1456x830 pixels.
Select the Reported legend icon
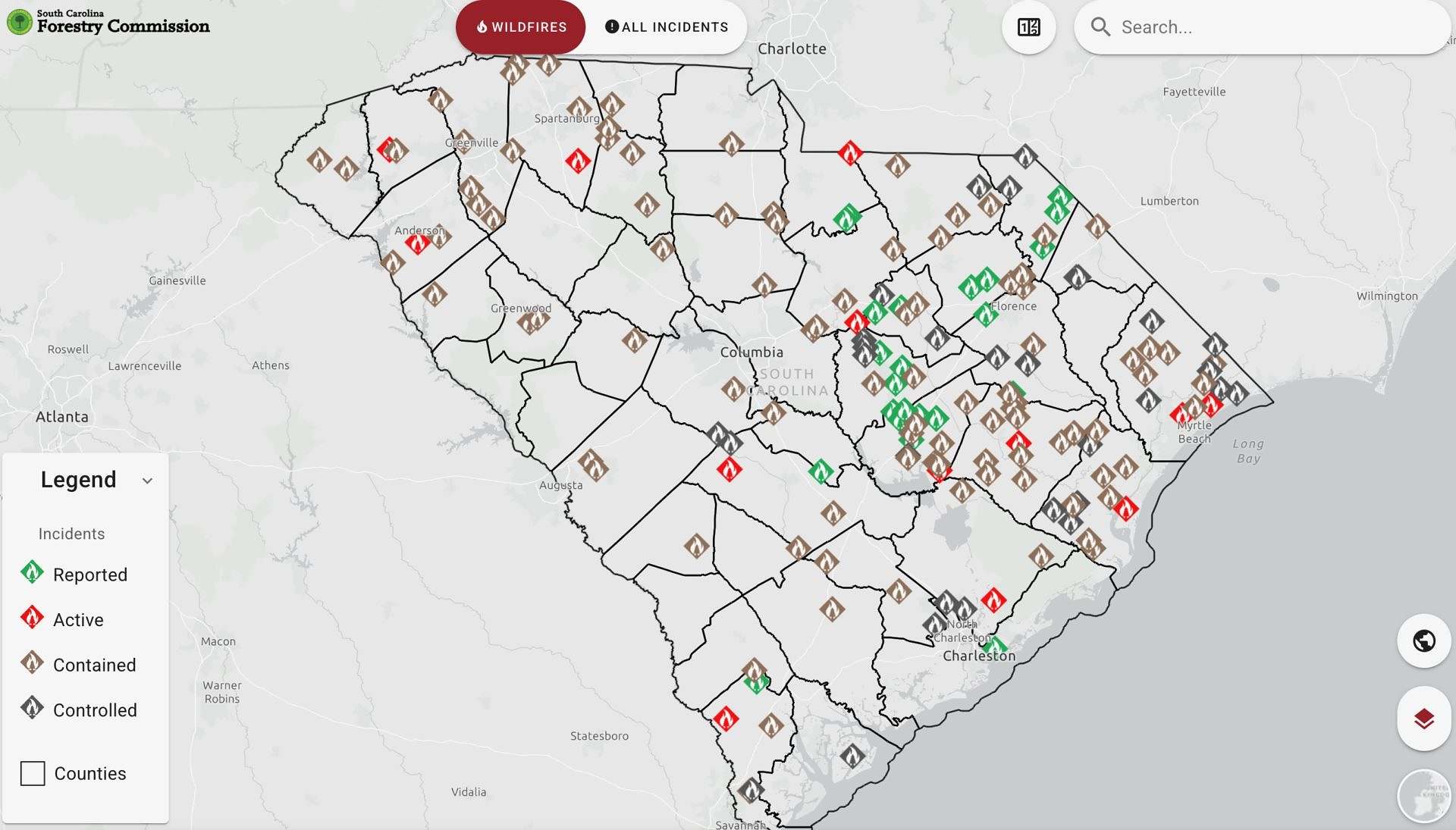[32, 573]
